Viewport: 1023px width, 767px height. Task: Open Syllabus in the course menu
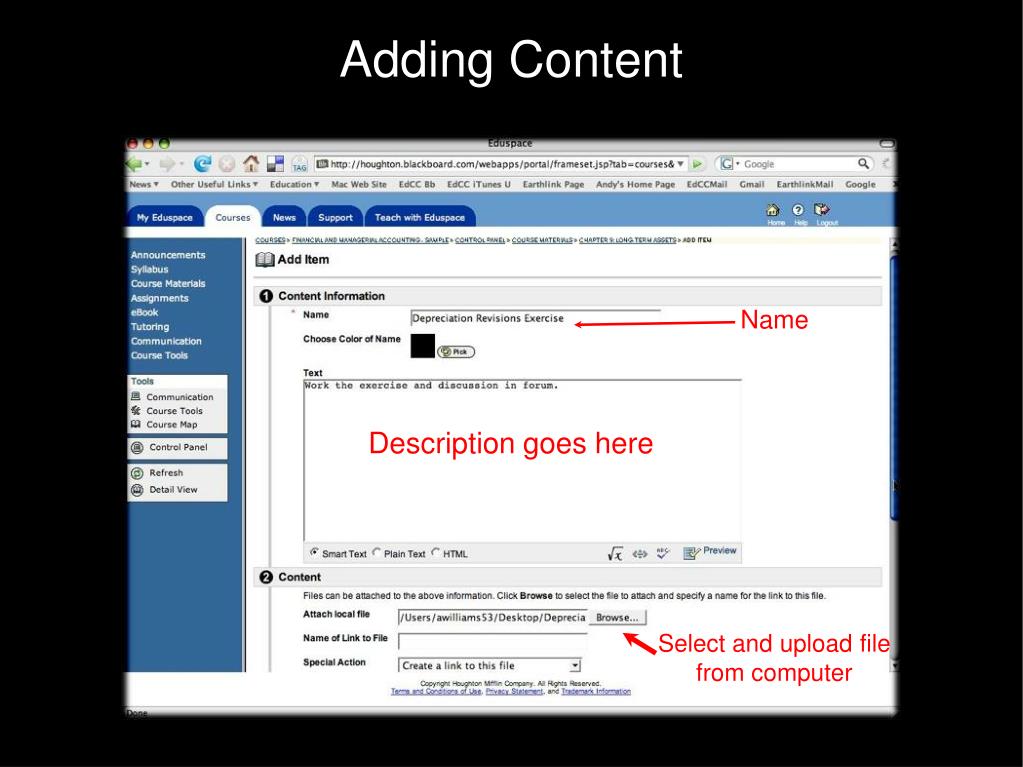[149, 269]
